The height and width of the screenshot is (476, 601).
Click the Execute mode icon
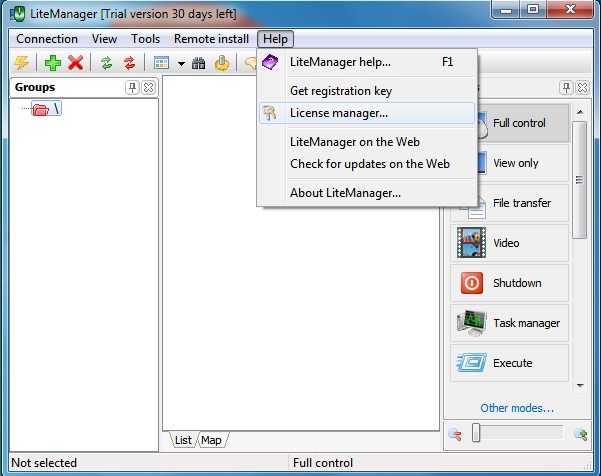(471, 363)
